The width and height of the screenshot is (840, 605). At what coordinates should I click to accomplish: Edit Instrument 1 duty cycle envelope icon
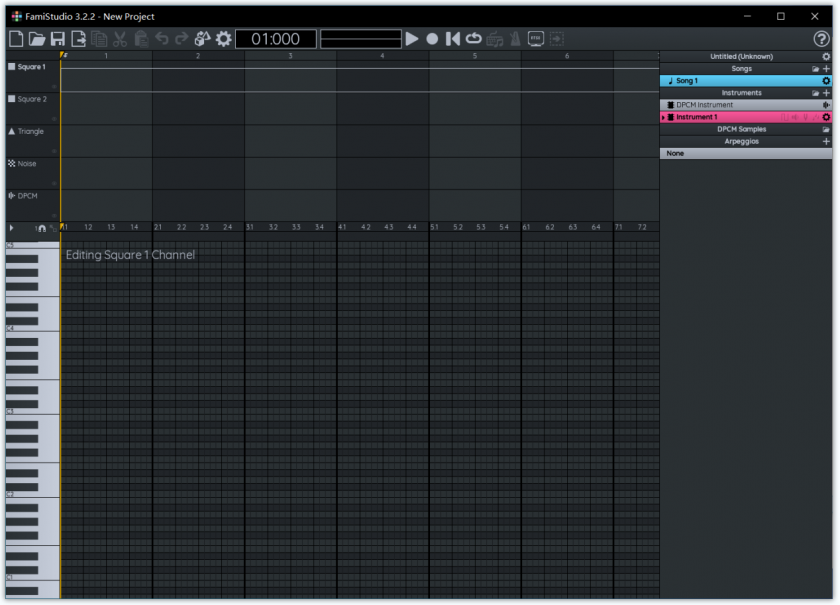tap(784, 117)
